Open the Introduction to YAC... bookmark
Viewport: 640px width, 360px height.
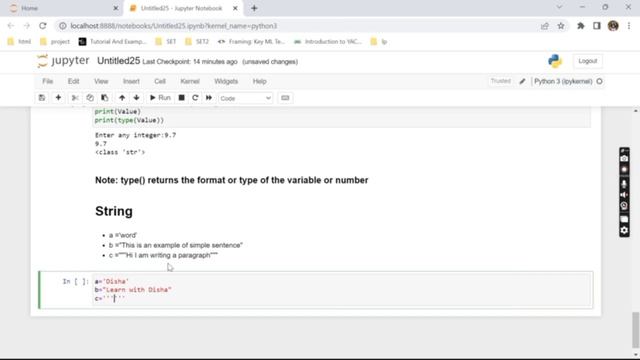328,42
